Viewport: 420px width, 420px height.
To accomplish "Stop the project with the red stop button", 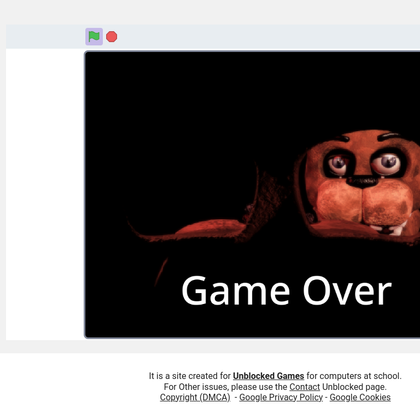I will [x=112, y=37].
